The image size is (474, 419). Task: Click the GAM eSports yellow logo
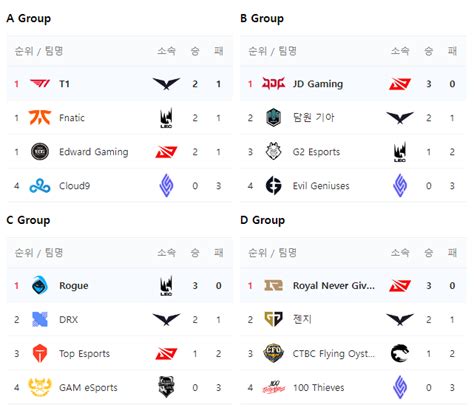coord(40,387)
